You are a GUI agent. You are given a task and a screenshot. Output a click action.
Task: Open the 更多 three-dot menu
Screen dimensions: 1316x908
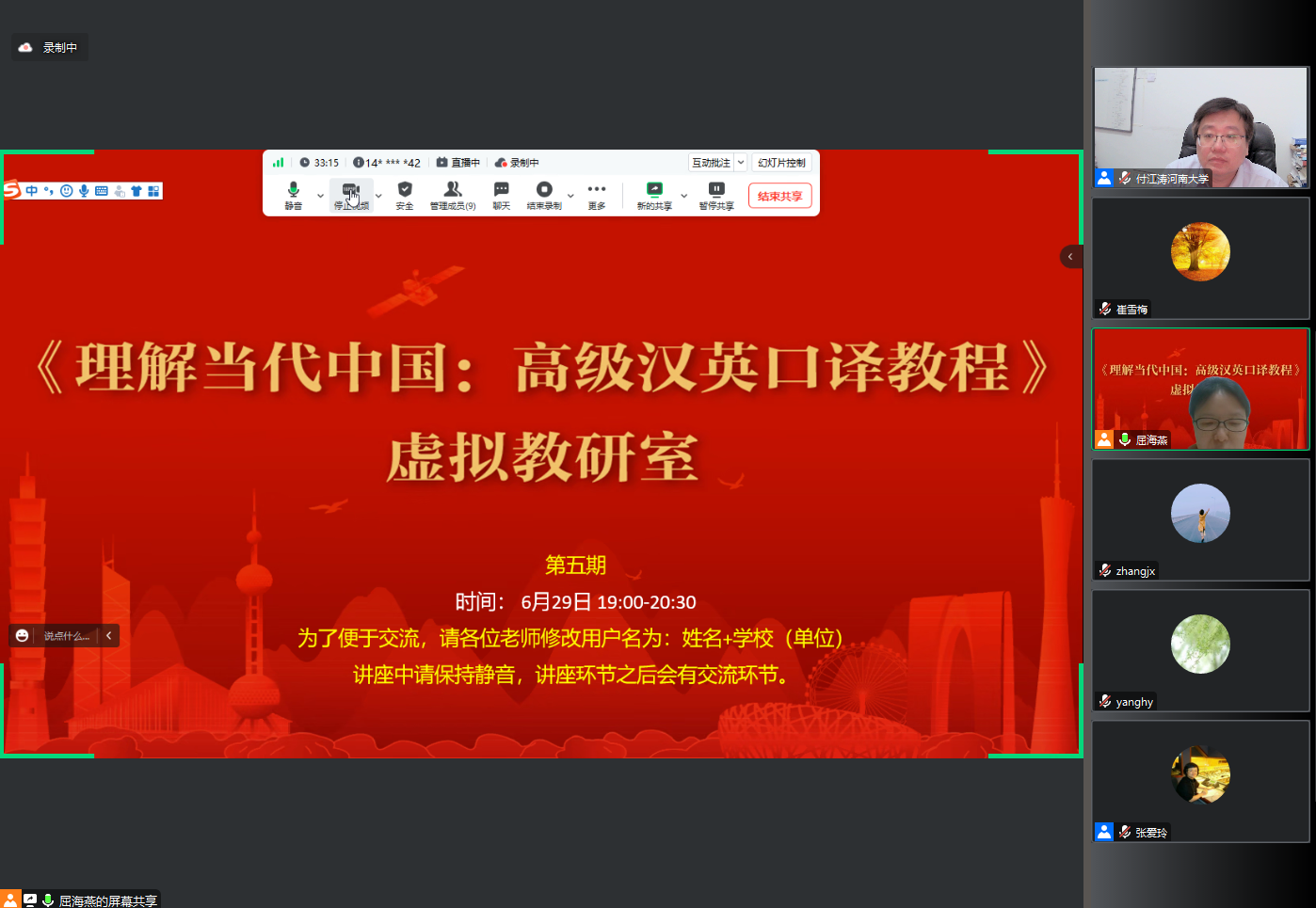(597, 195)
